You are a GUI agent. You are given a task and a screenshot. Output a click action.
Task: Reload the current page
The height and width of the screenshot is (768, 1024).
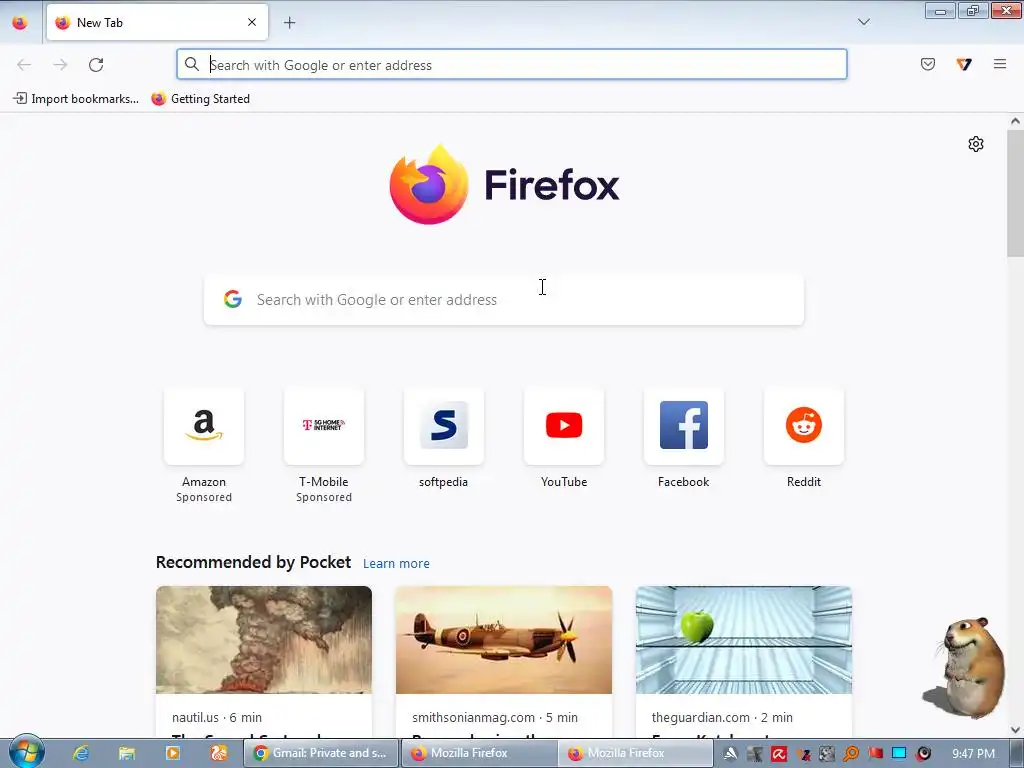96,65
